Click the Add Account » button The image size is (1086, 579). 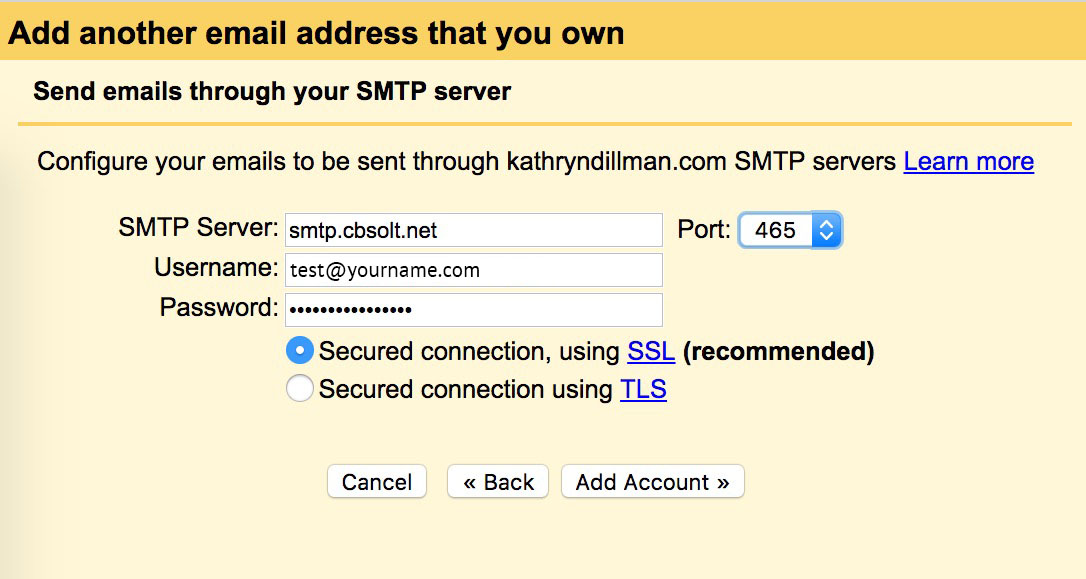(652, 482)
